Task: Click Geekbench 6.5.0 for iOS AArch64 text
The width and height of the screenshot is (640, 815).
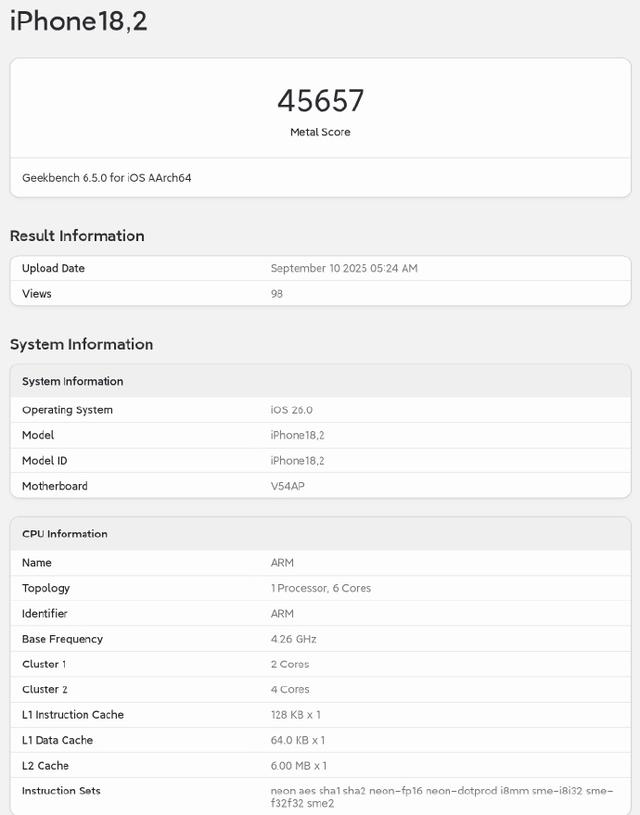Action: [x=107, y=178]
